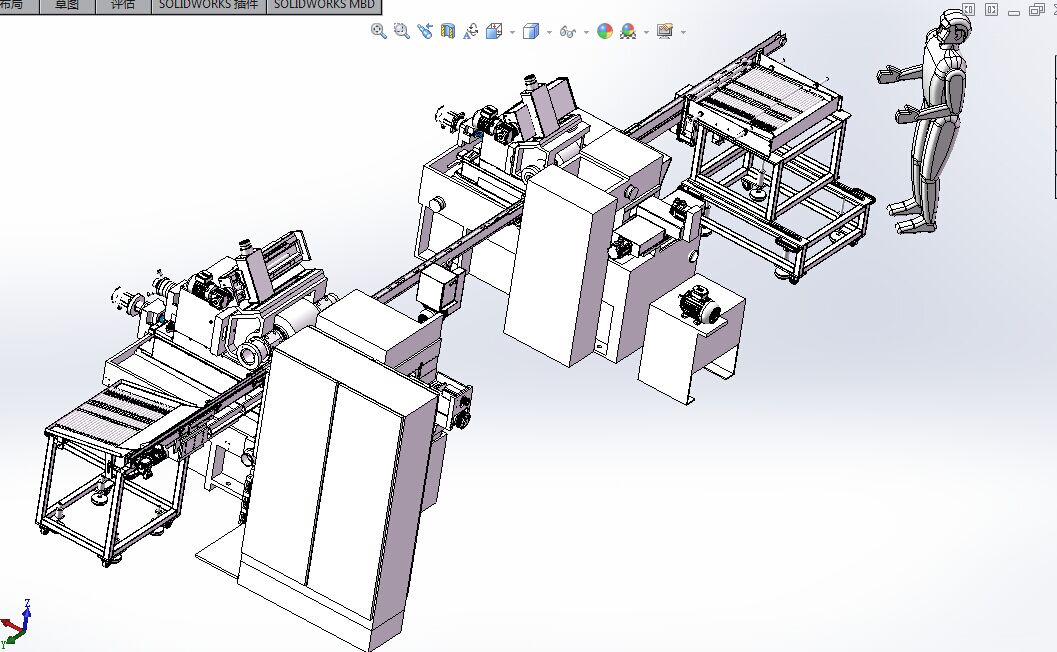1057x652 pixels.
Task: Click the Zoom to Fit icon
Action: [379, 31]
